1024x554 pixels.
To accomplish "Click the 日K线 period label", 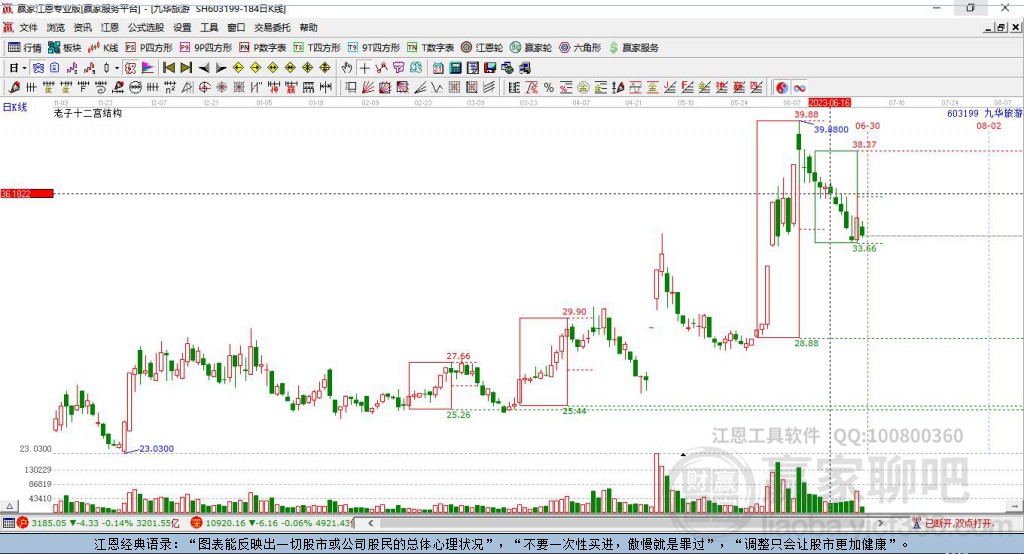I will (x=15, y=107).
